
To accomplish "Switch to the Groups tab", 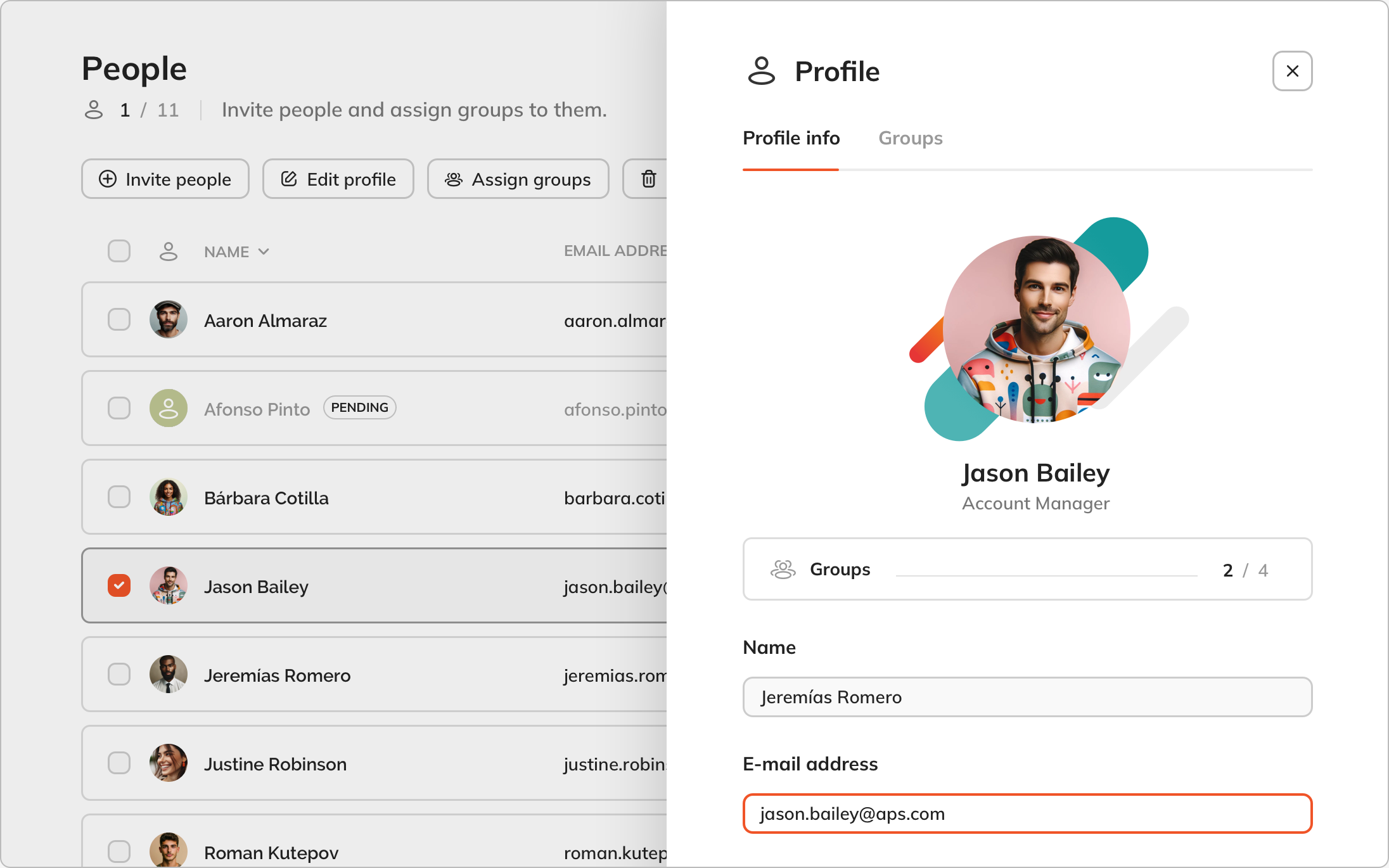I will pyautogui.click(x=910, y=138).
